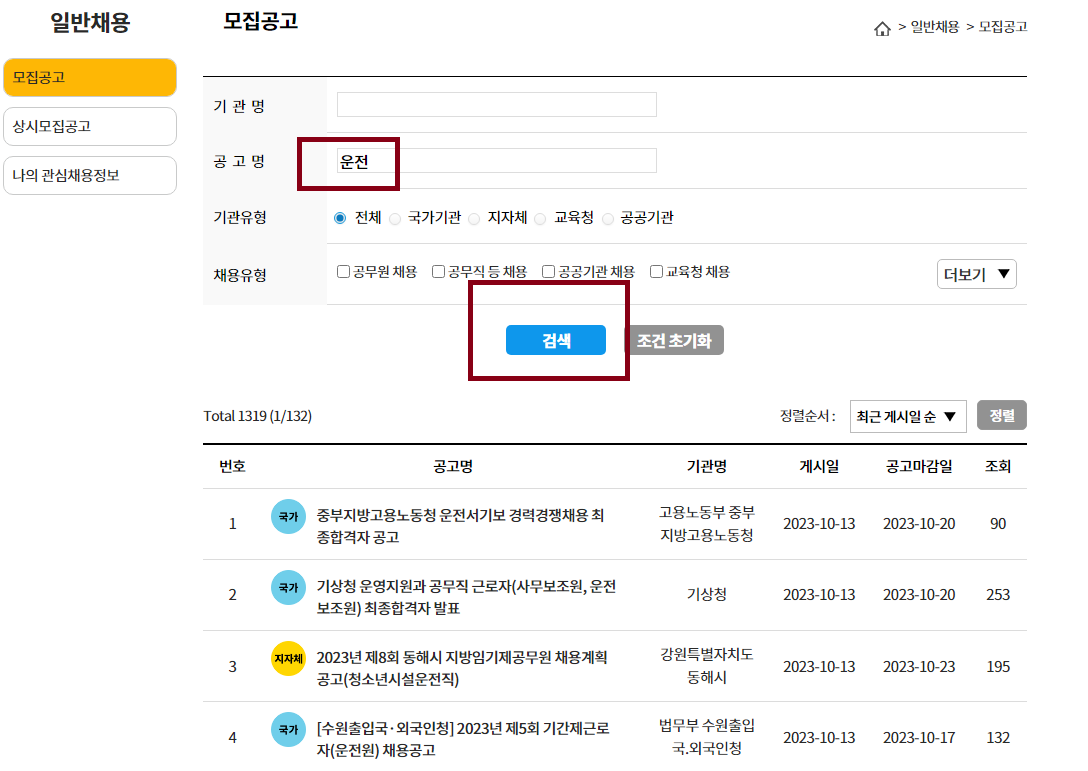The image size is (1088, 771).
Task: Check 공공기관 채용 under 채용유형
Action: click(548, 270)
